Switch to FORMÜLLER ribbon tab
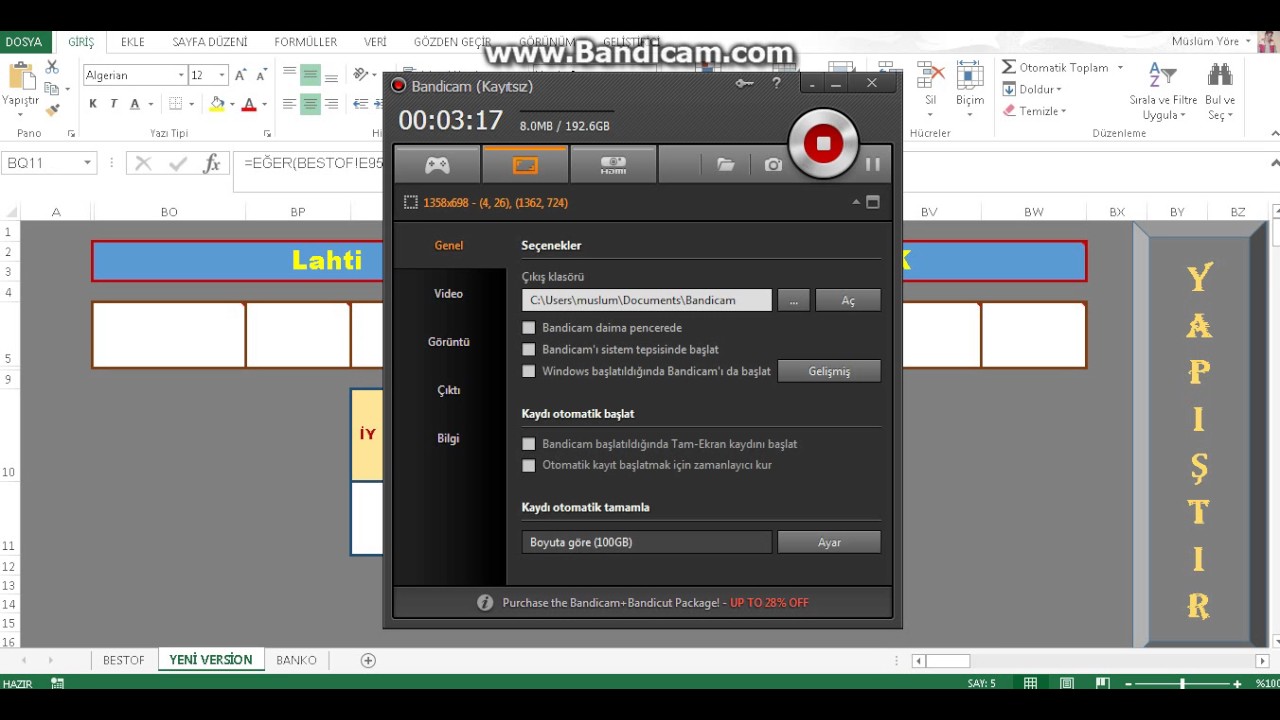This screenshot has width=1280, height=720. pos(306,42)
